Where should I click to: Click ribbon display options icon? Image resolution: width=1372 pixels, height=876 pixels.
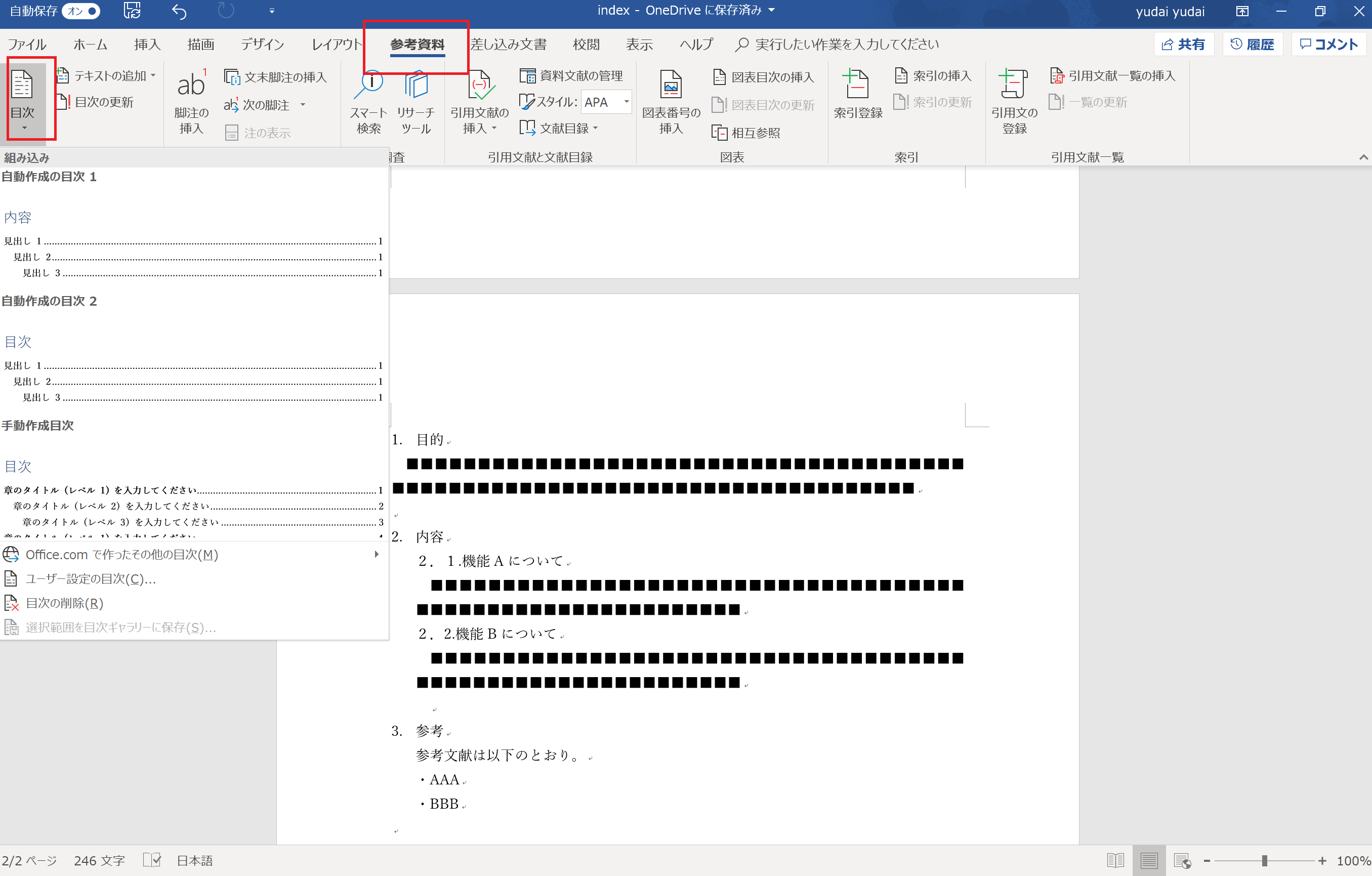1242,11
